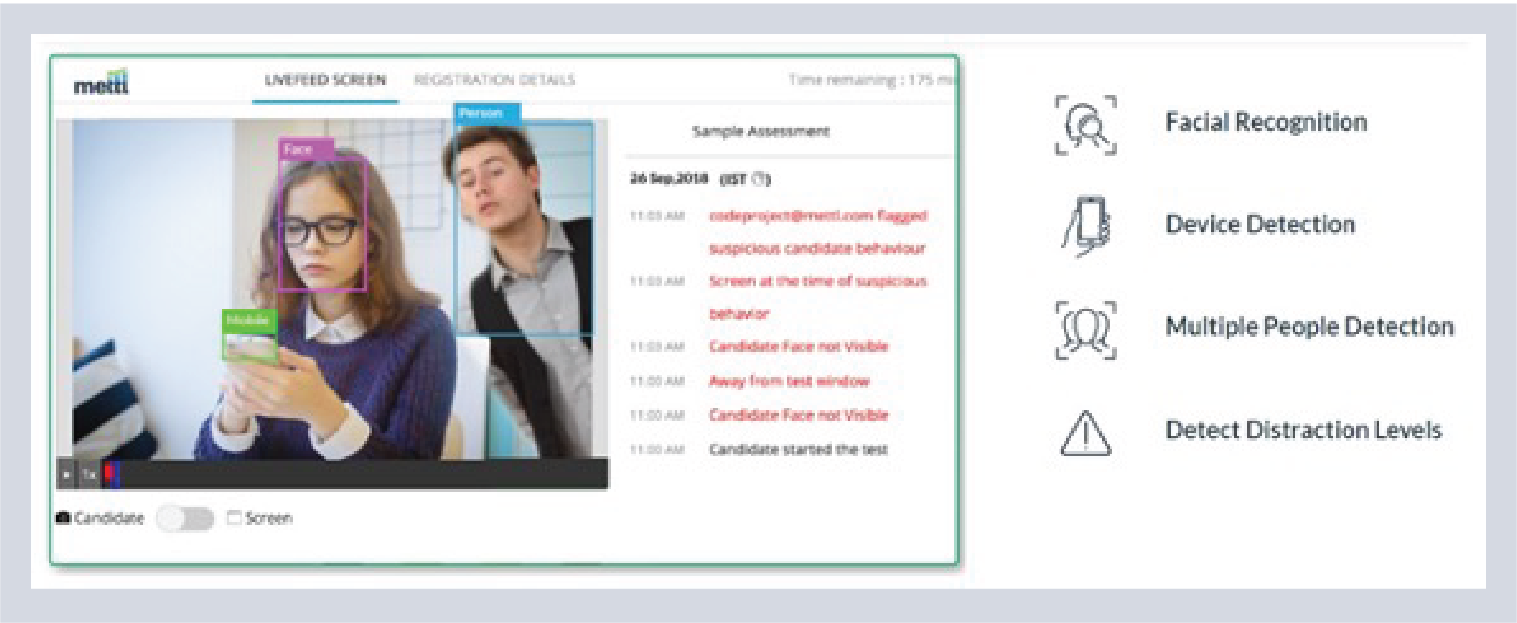Viewport: 1517px width, 623px height.
Task: Click the 26 Sep, 2018 date text
Action: tap(668, 179)
